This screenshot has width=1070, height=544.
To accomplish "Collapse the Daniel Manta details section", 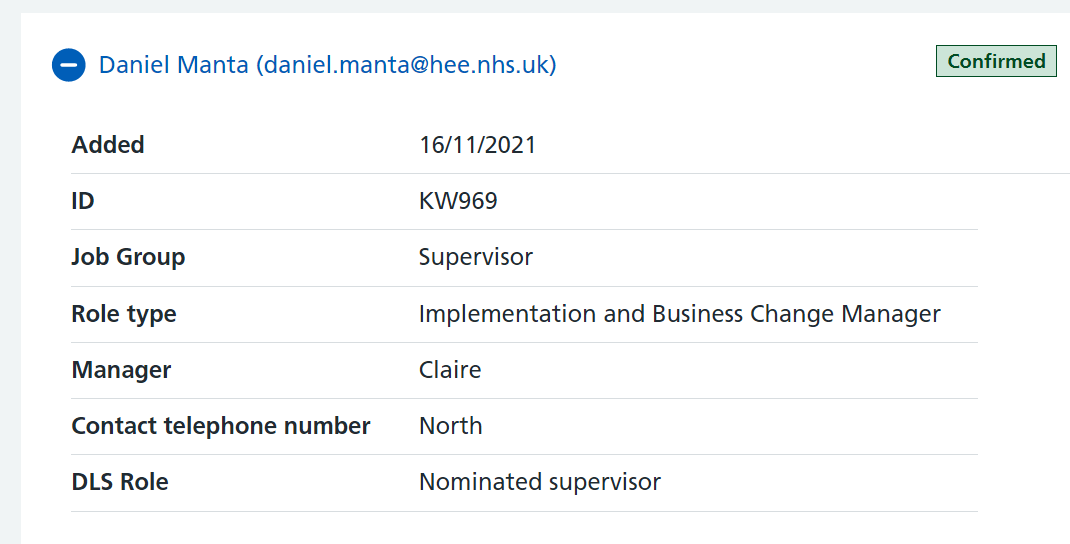I will coord(304,65).
